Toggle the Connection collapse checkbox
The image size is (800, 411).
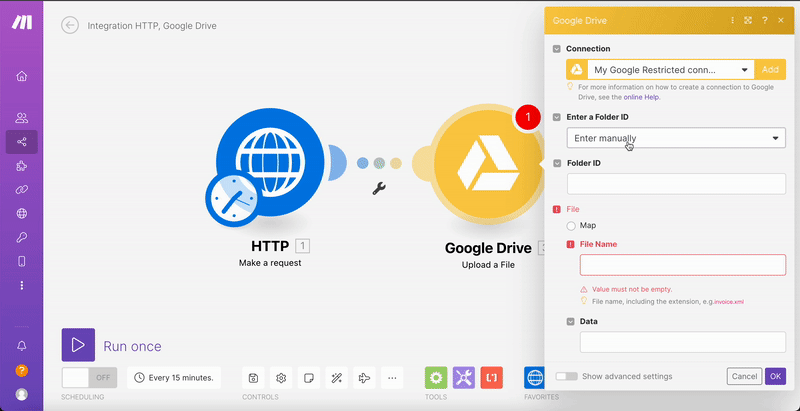pyautogui.click(x=557, y=49)
